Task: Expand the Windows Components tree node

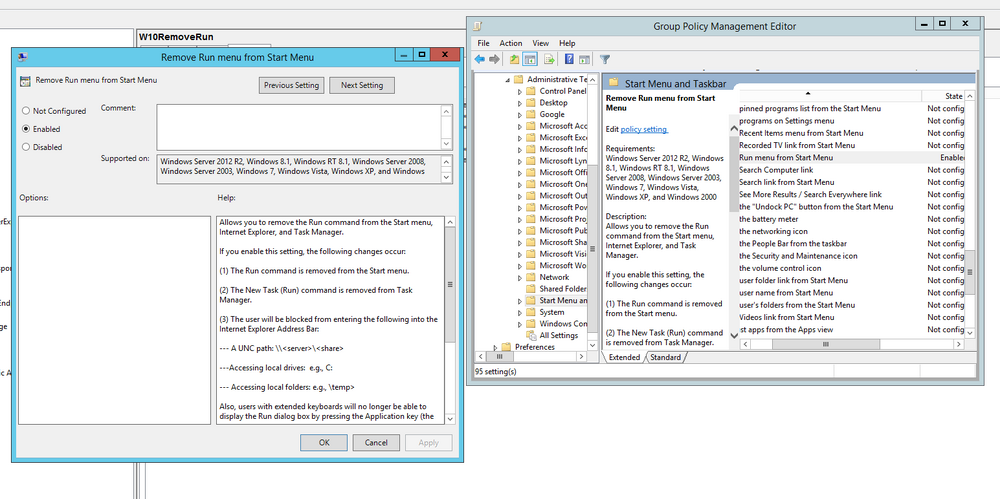Action: [520, 324]
